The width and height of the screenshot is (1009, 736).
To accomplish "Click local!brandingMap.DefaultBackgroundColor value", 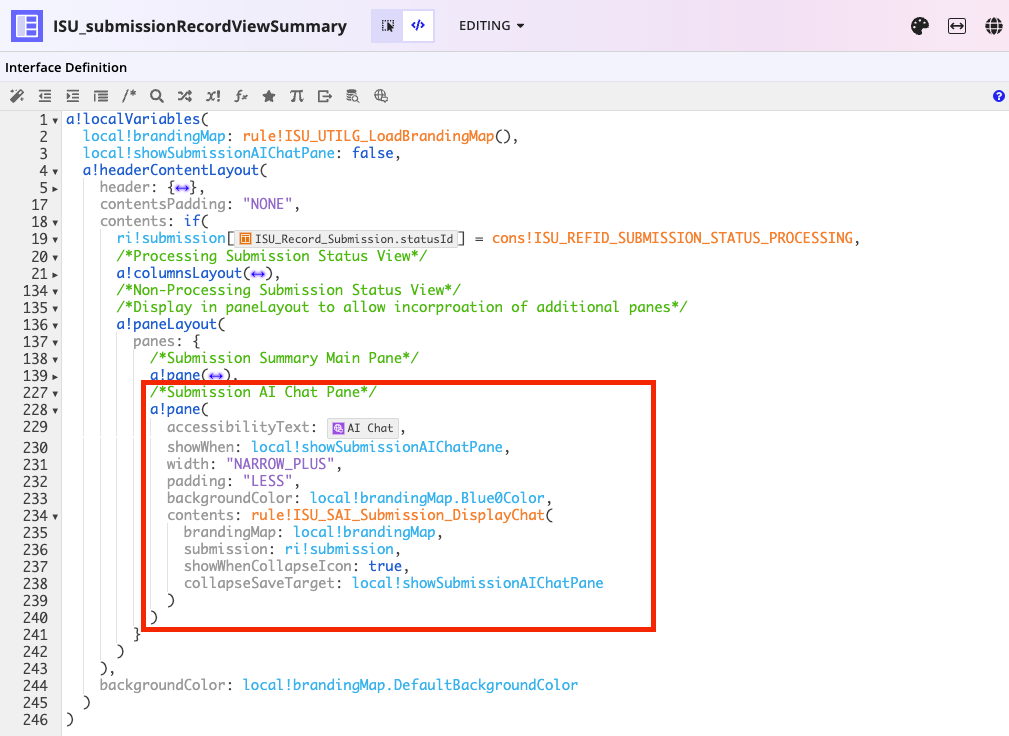I will (x=410, y=685).
